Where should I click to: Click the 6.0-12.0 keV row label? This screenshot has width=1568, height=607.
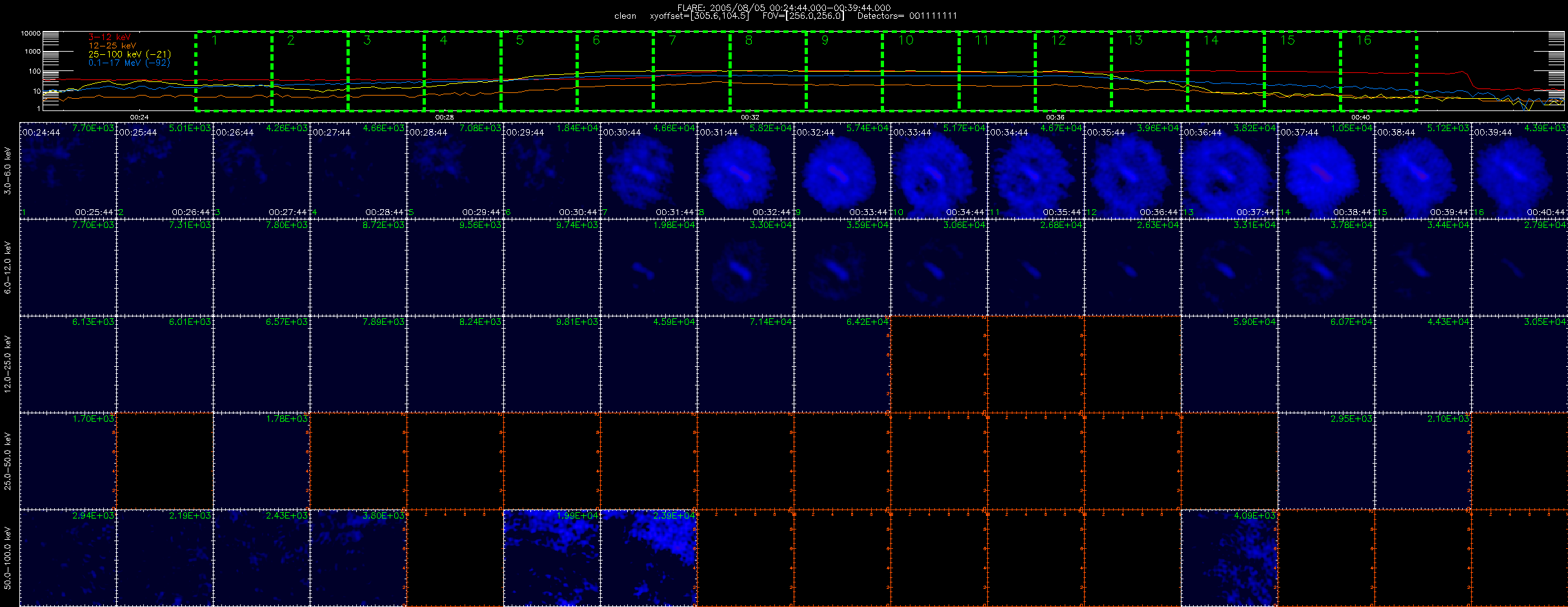(8, 267)
